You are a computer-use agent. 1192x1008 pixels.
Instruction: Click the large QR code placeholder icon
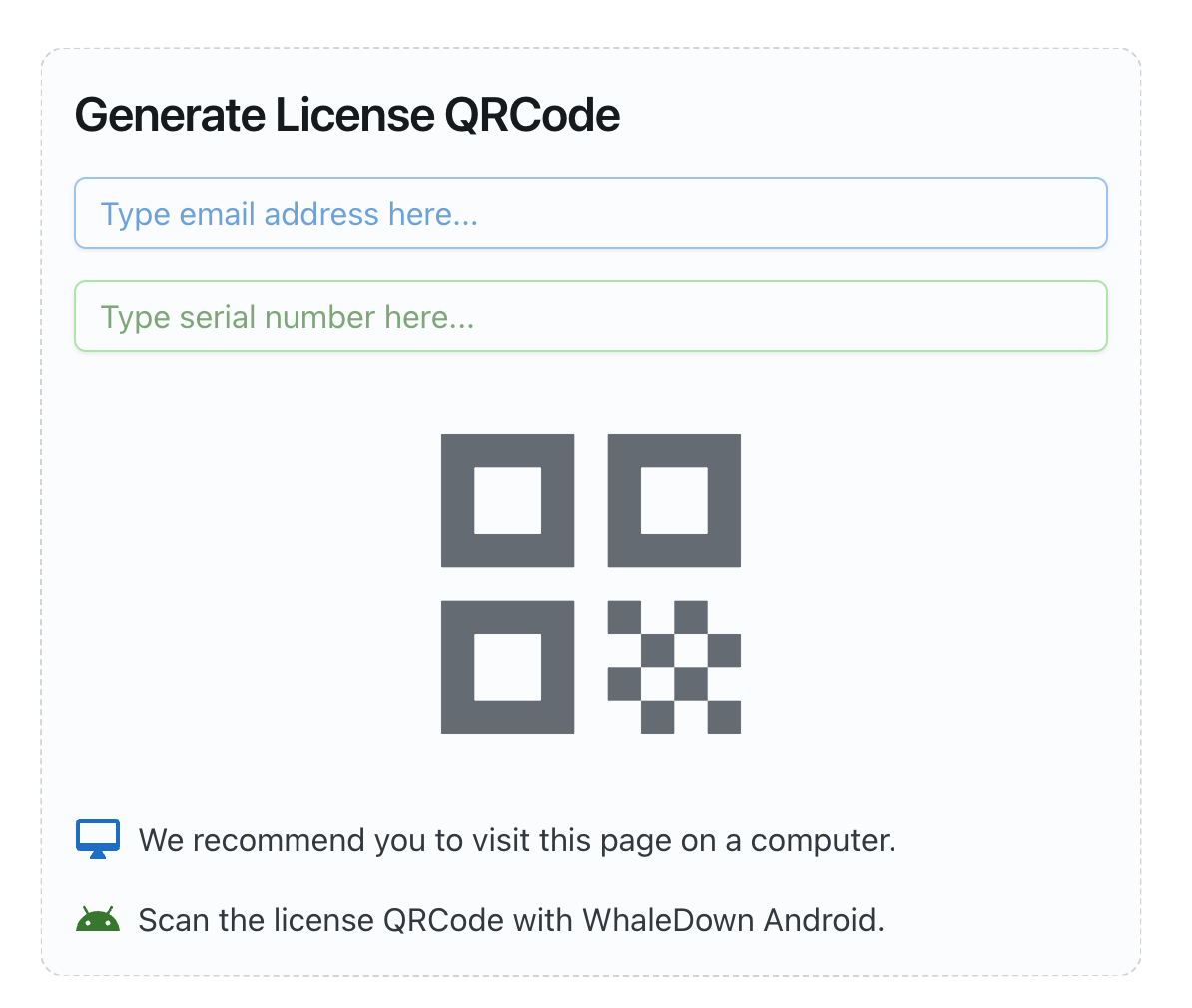(591, 584)
